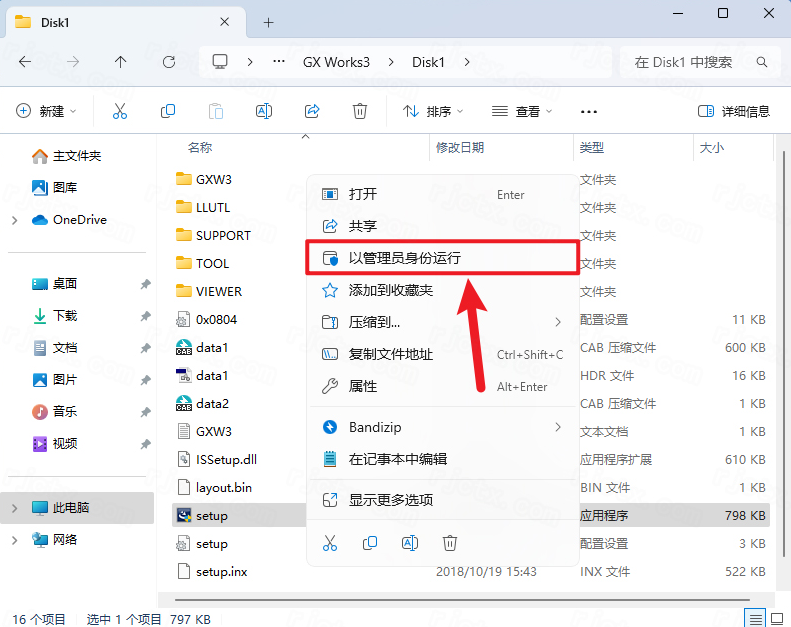This screenshot has height=627, width=791.
Task: Expand the Bandizip submenu
Action: coord(558,427)
